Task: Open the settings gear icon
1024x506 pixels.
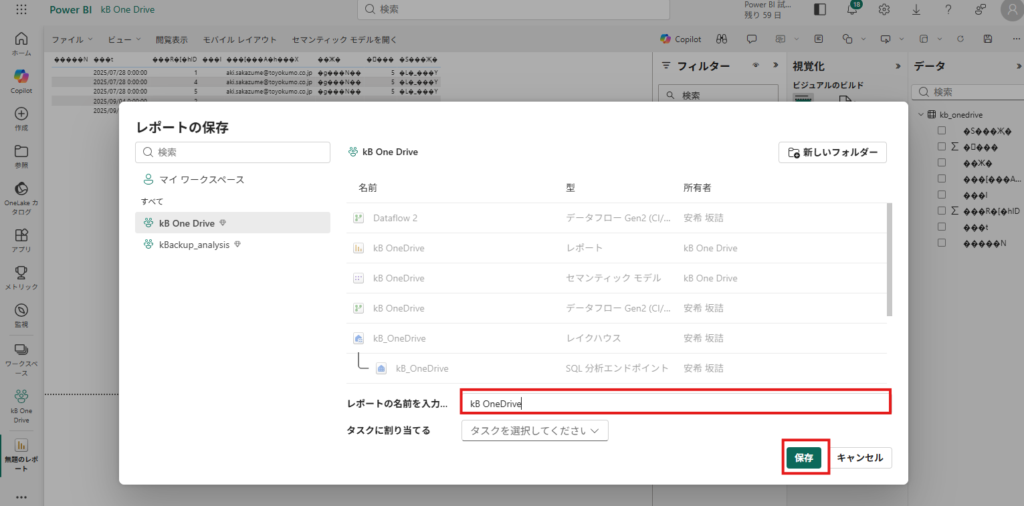Action: pos(884,9)
